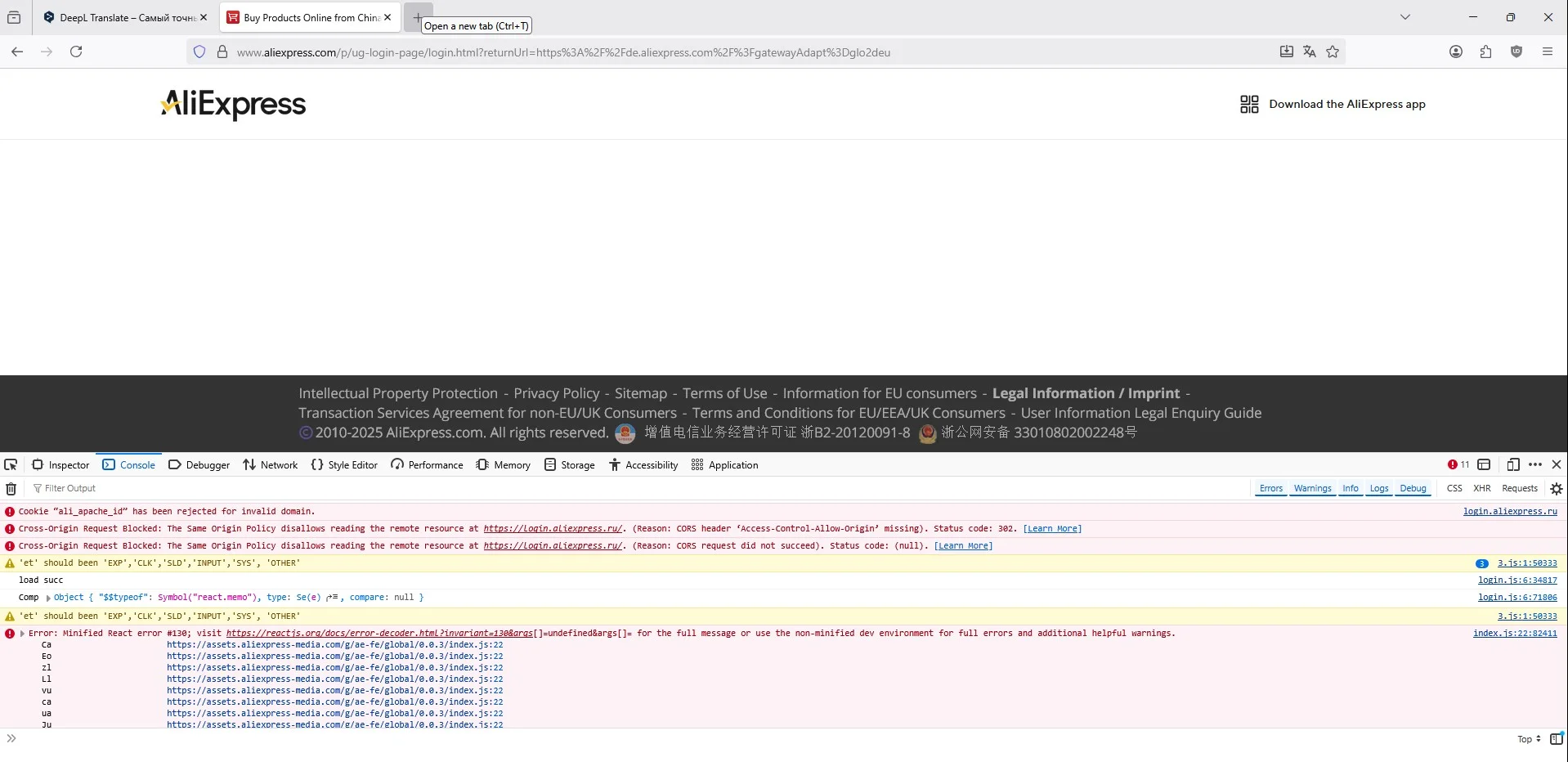Screen dimensions: 1568x762
Task: Toggle the Errors filter in console
Action: 1271,488
